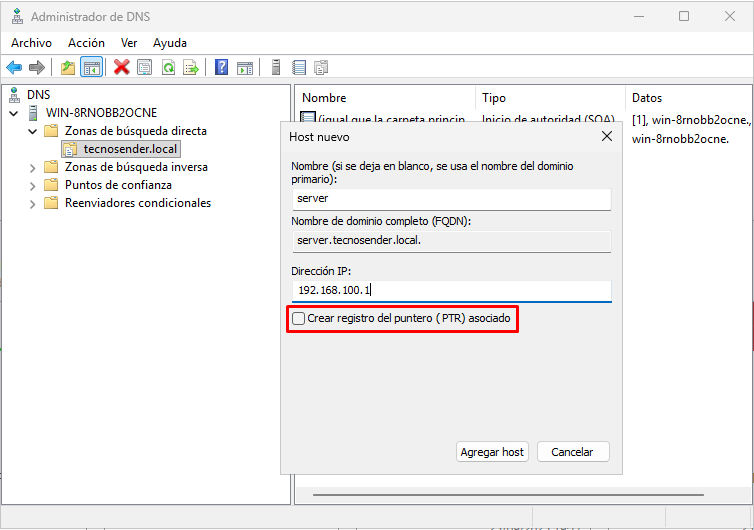Collapse the WIN-8RNOBB2OCNE server node

click(x=13, y=113)
